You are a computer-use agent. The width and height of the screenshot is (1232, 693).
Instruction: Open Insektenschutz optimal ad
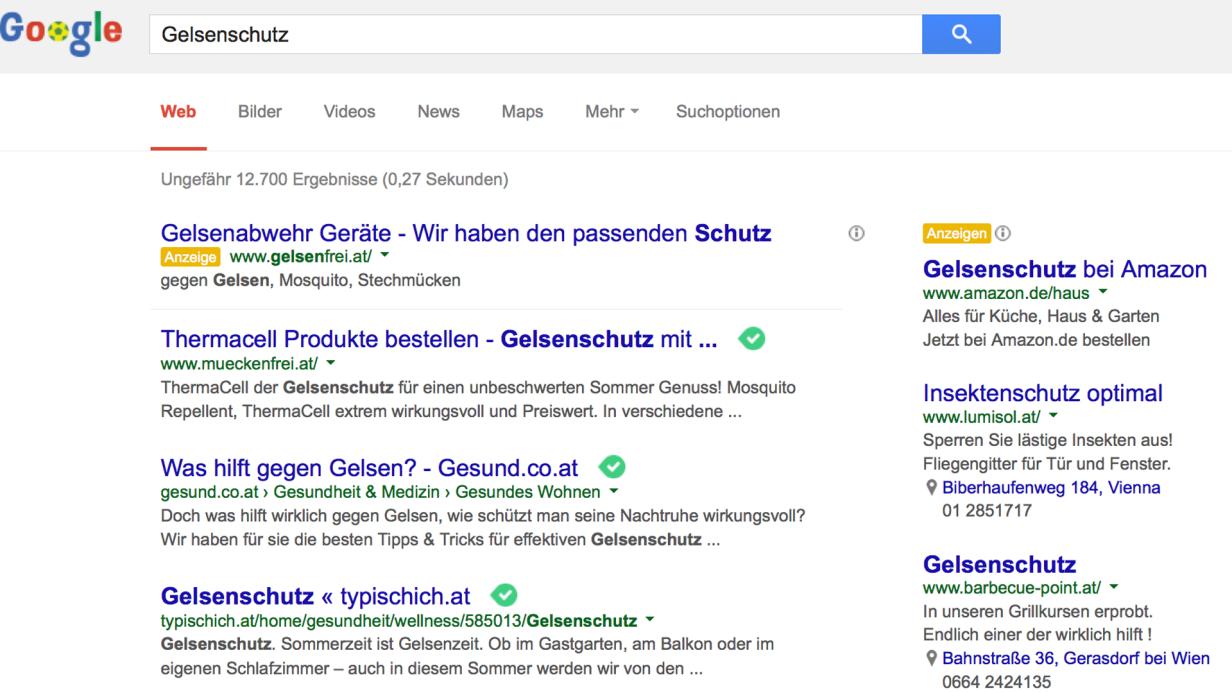pos(1043,392)
